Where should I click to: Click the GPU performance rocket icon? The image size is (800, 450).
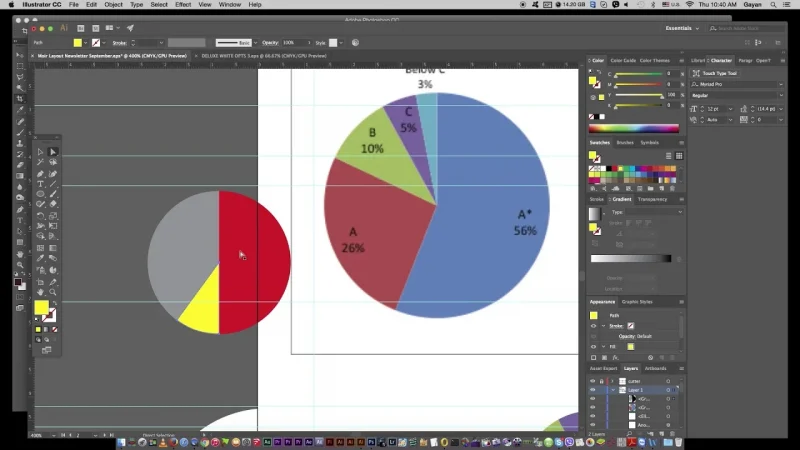click(130, 28)
